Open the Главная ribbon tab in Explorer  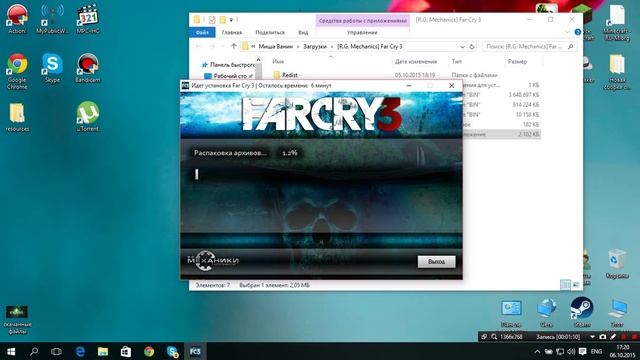232,32
